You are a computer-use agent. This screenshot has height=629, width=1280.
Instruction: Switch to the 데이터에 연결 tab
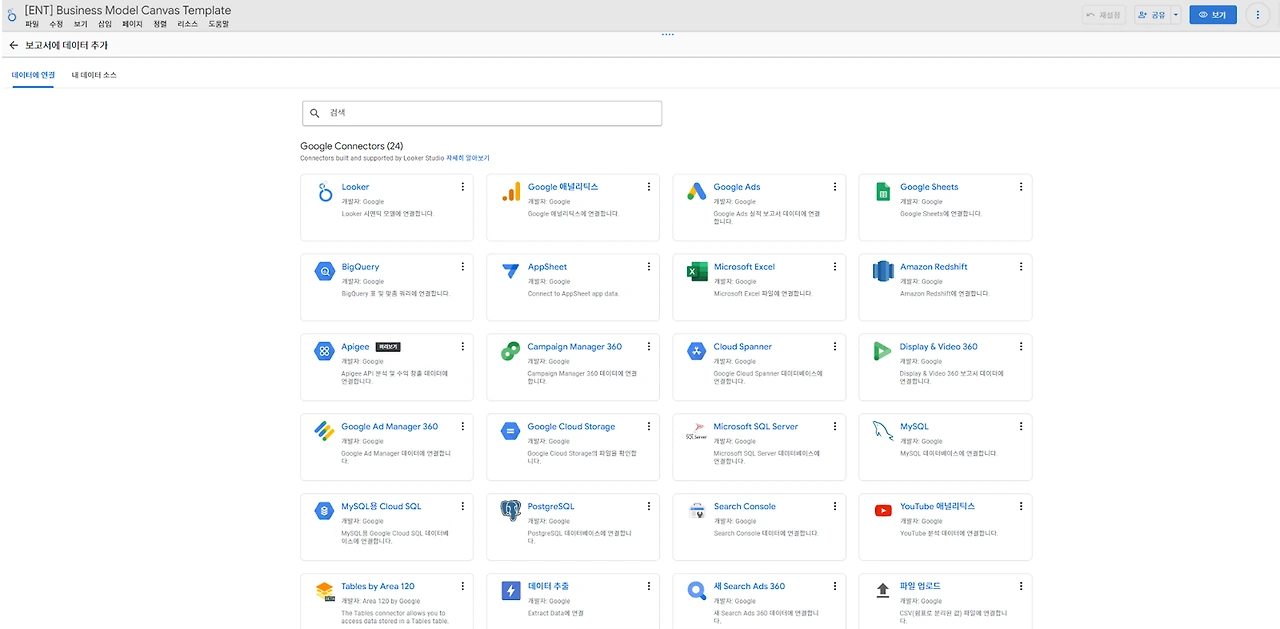[x=33, y=75]
